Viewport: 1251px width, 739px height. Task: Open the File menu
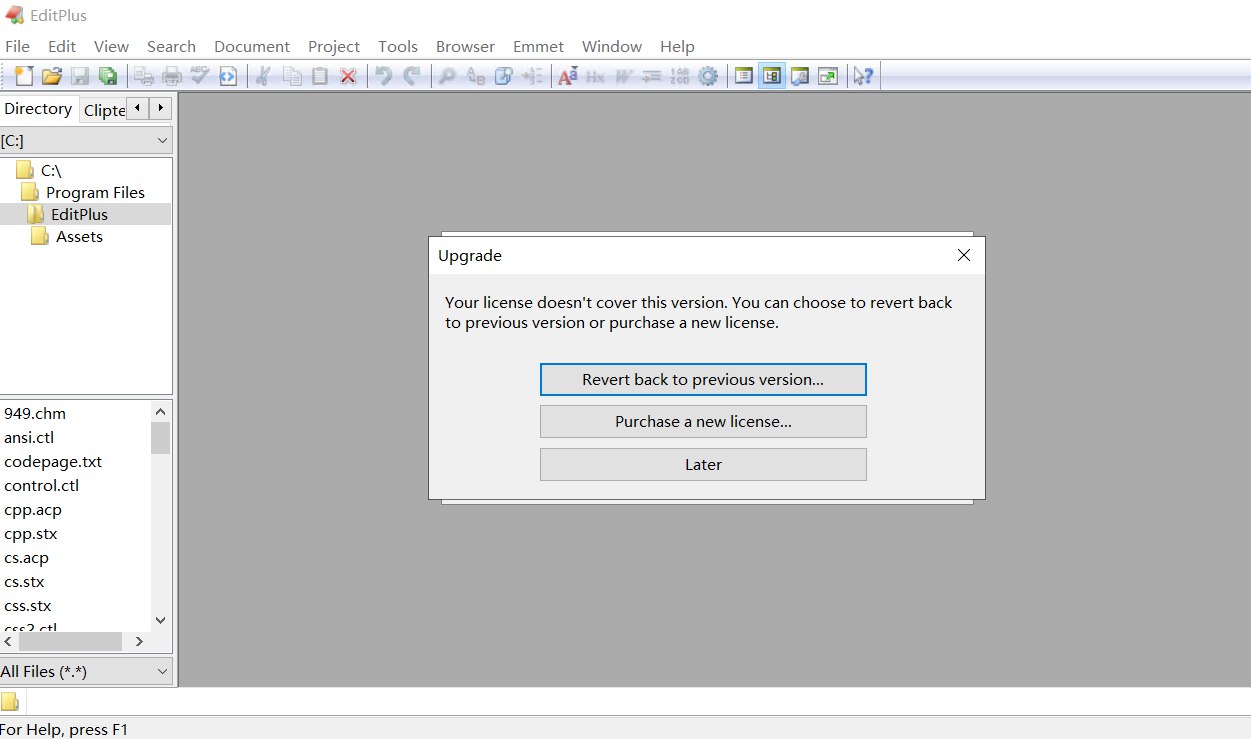[x=17, y=46]
